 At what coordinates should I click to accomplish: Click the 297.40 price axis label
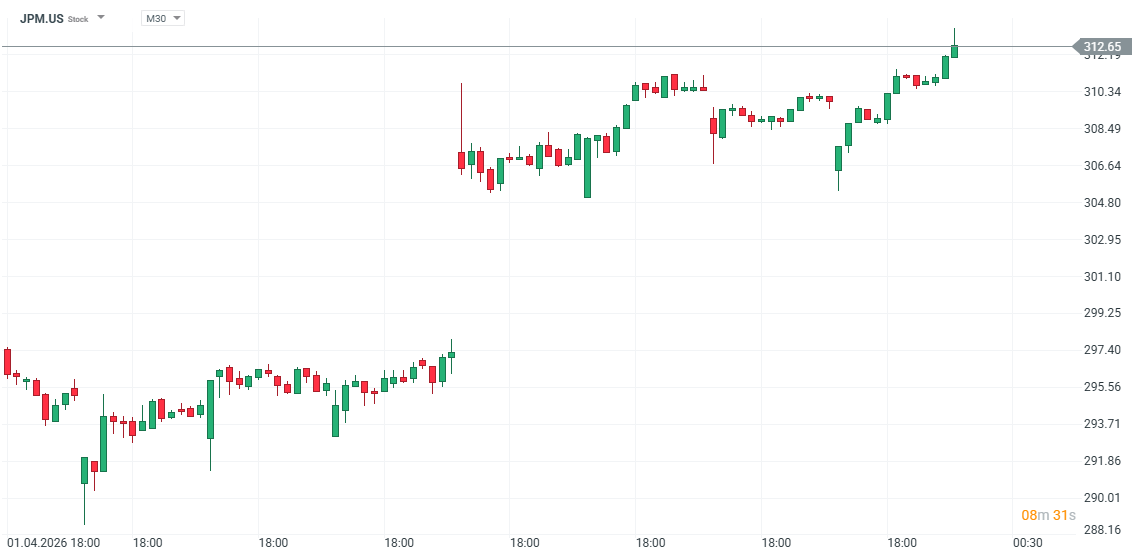tap(1101, 350)
